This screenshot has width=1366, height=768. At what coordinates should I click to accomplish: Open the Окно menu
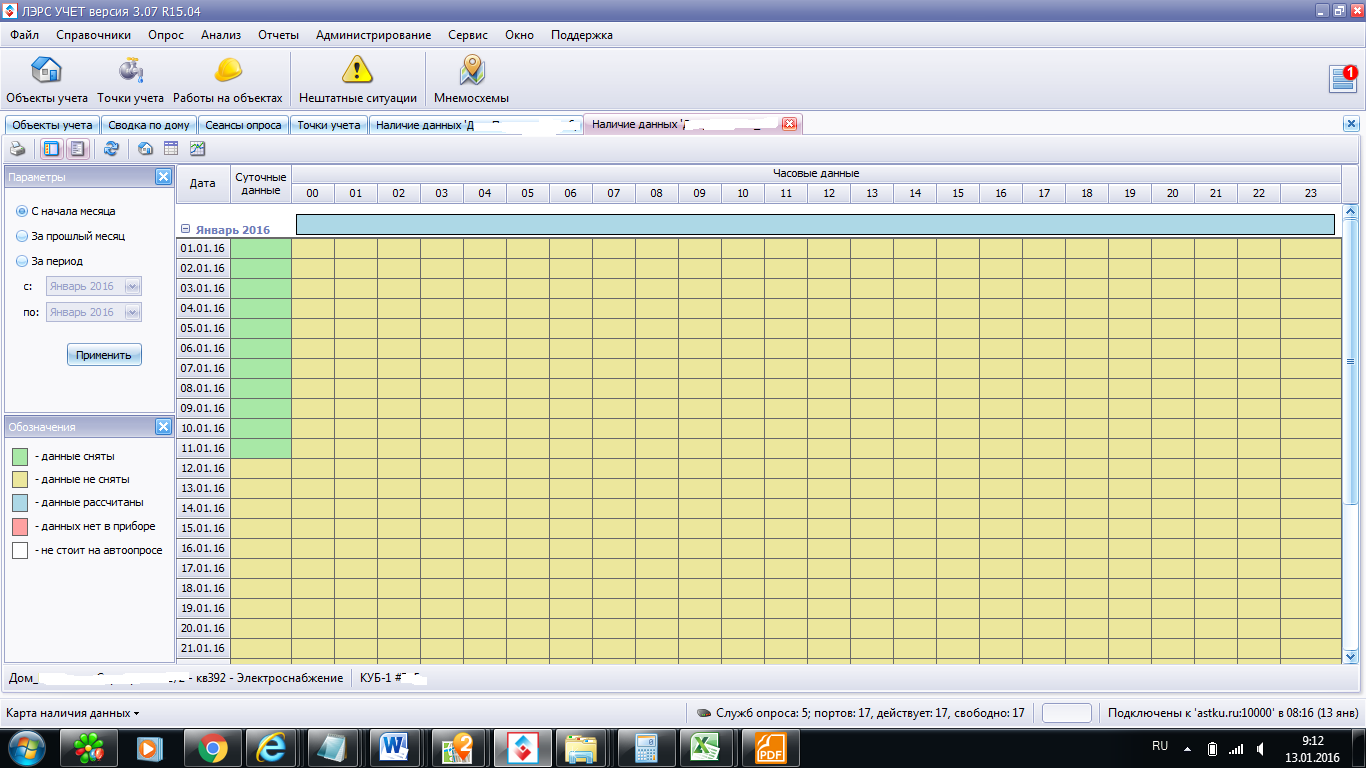click(x=520, y=35)
